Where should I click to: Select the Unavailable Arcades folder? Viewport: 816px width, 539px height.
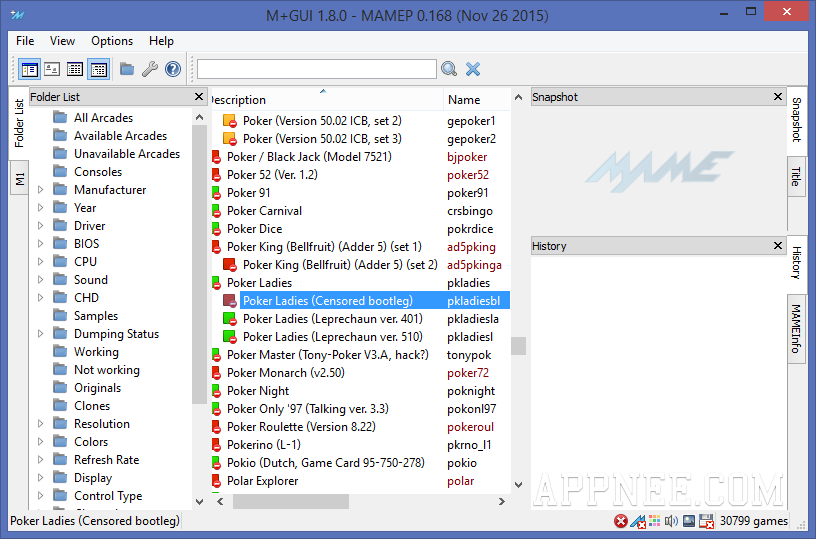(x=126, y=153)
